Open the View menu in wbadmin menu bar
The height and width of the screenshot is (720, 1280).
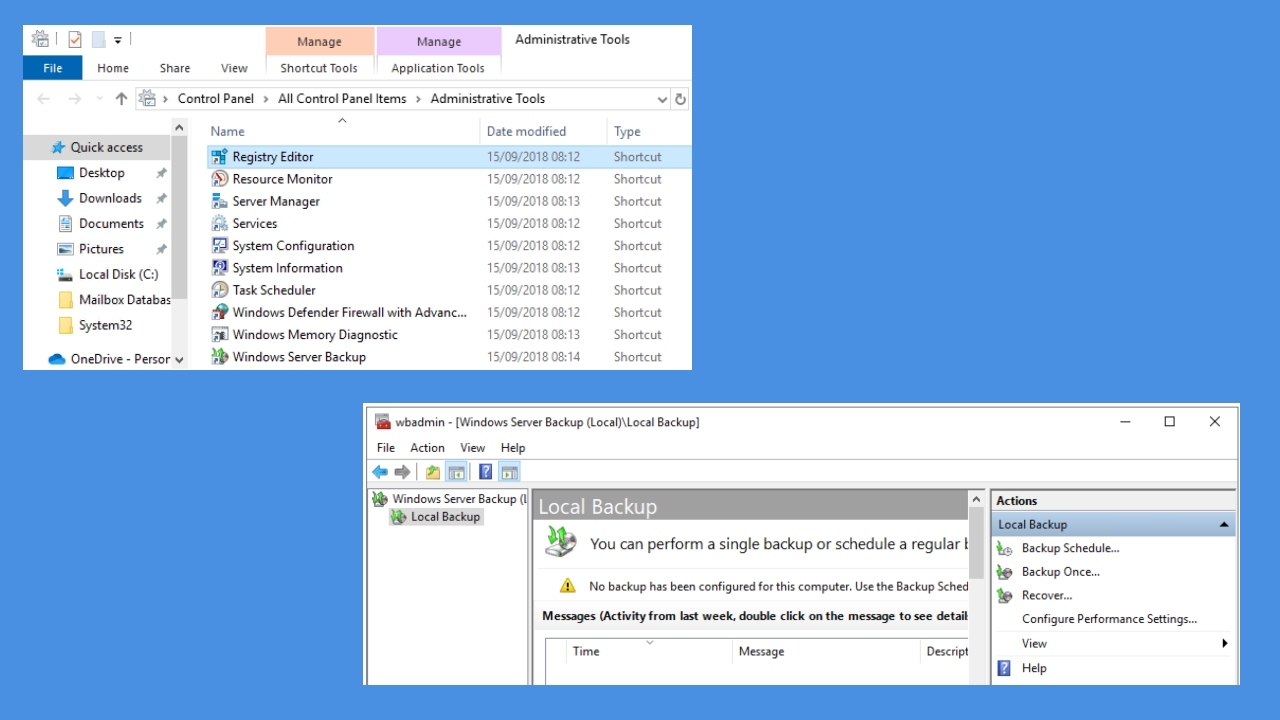coord(473,448)
